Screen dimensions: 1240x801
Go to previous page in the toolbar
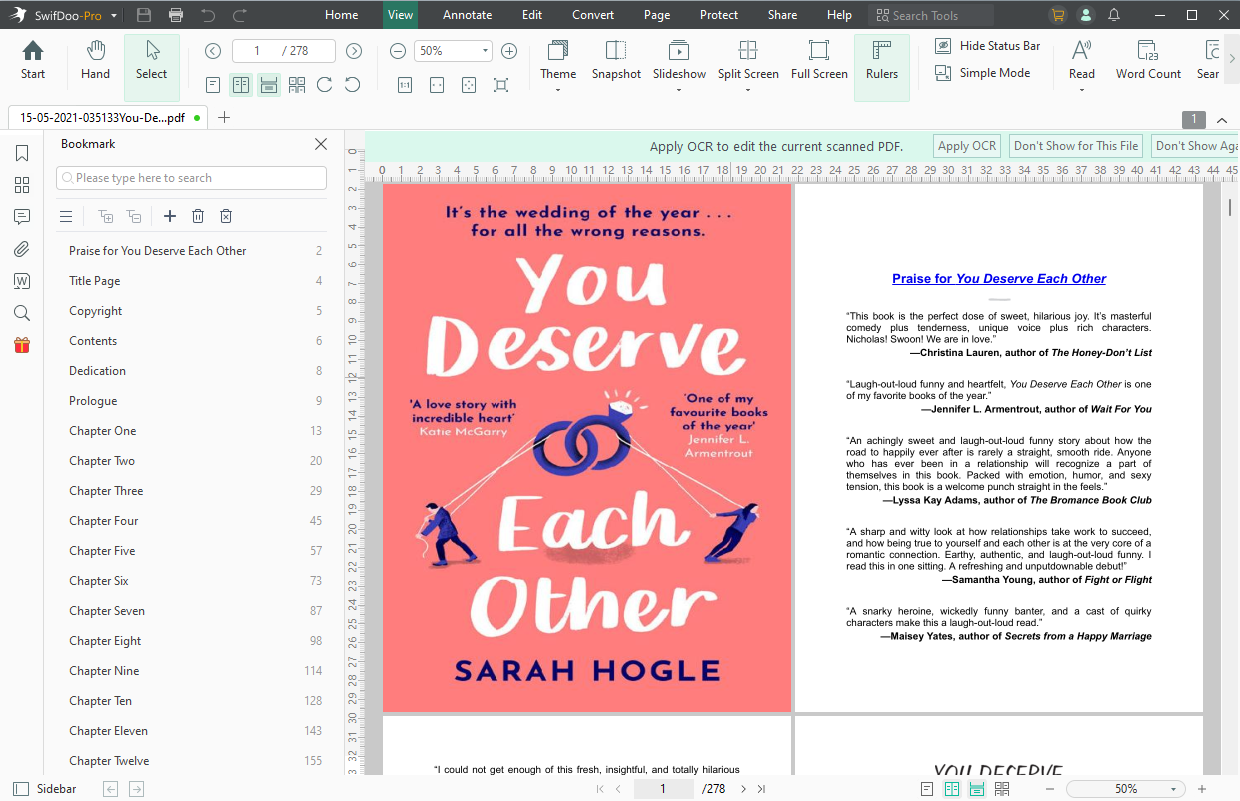tap(213, 51)
